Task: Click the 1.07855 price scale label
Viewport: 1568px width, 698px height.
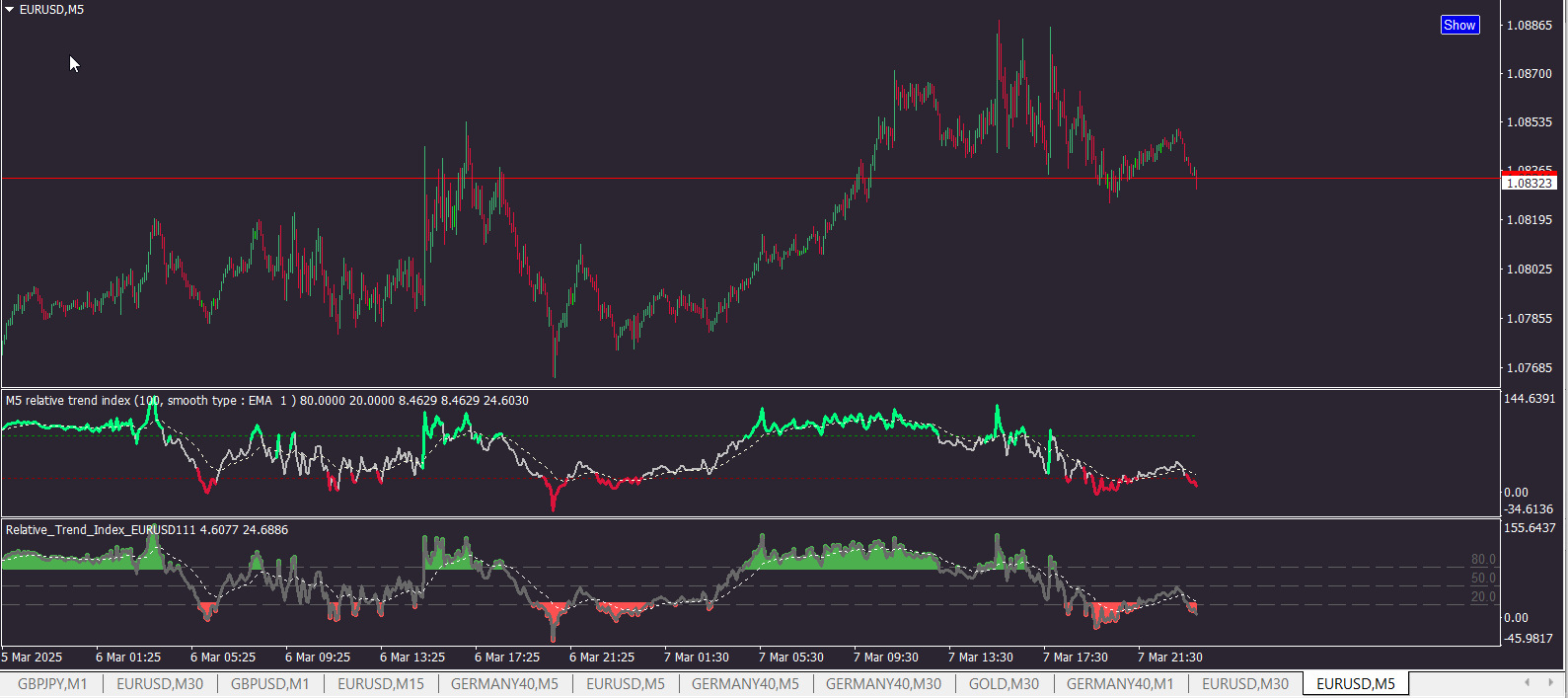Action: tap(1529, 319)
